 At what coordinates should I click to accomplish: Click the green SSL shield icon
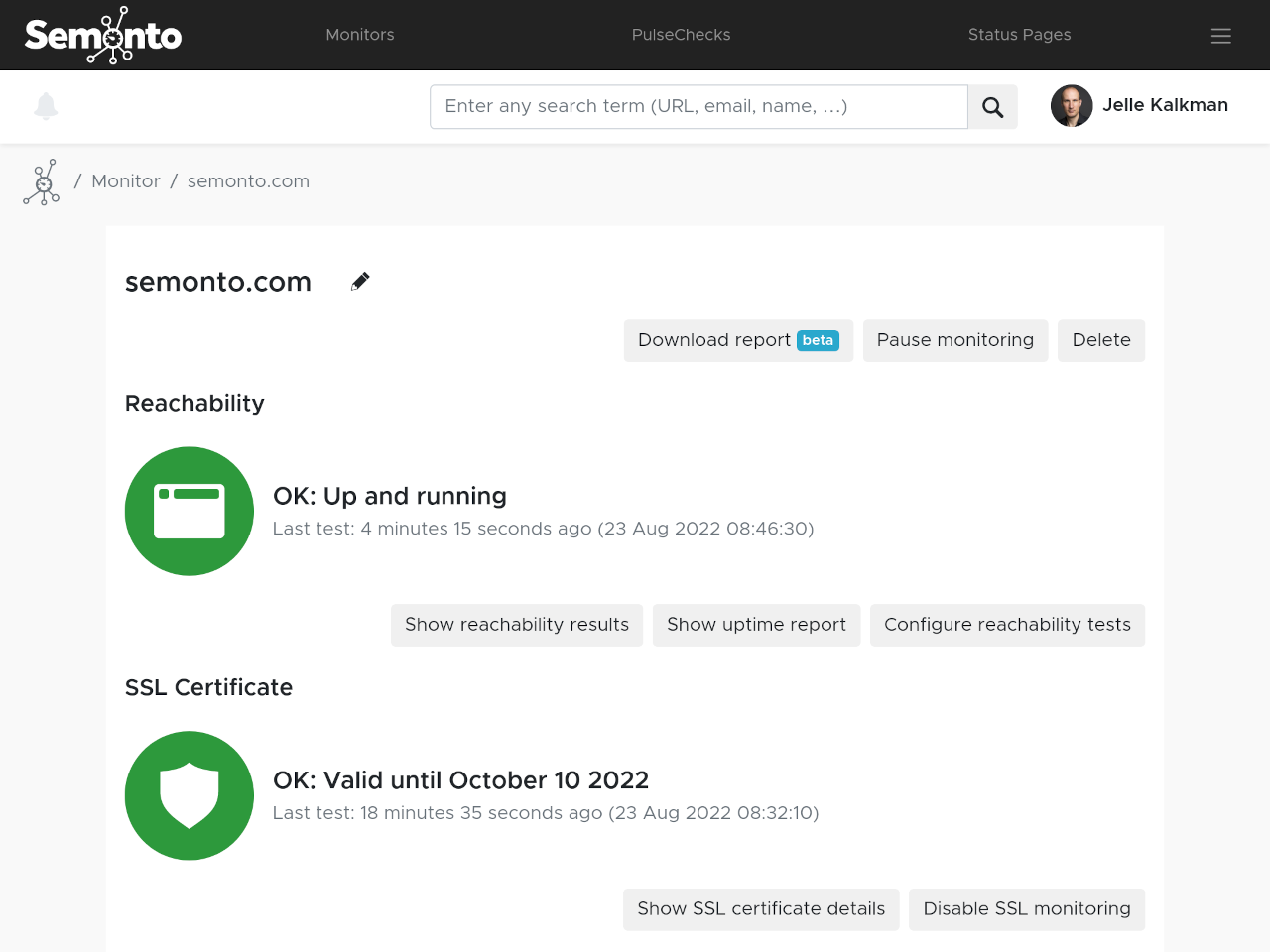(190, 795)
